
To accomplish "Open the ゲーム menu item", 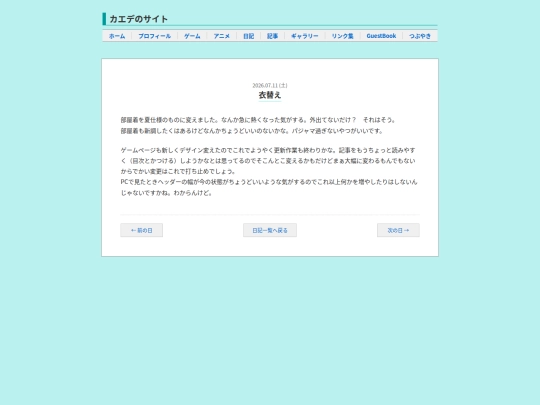I will 192,36.
